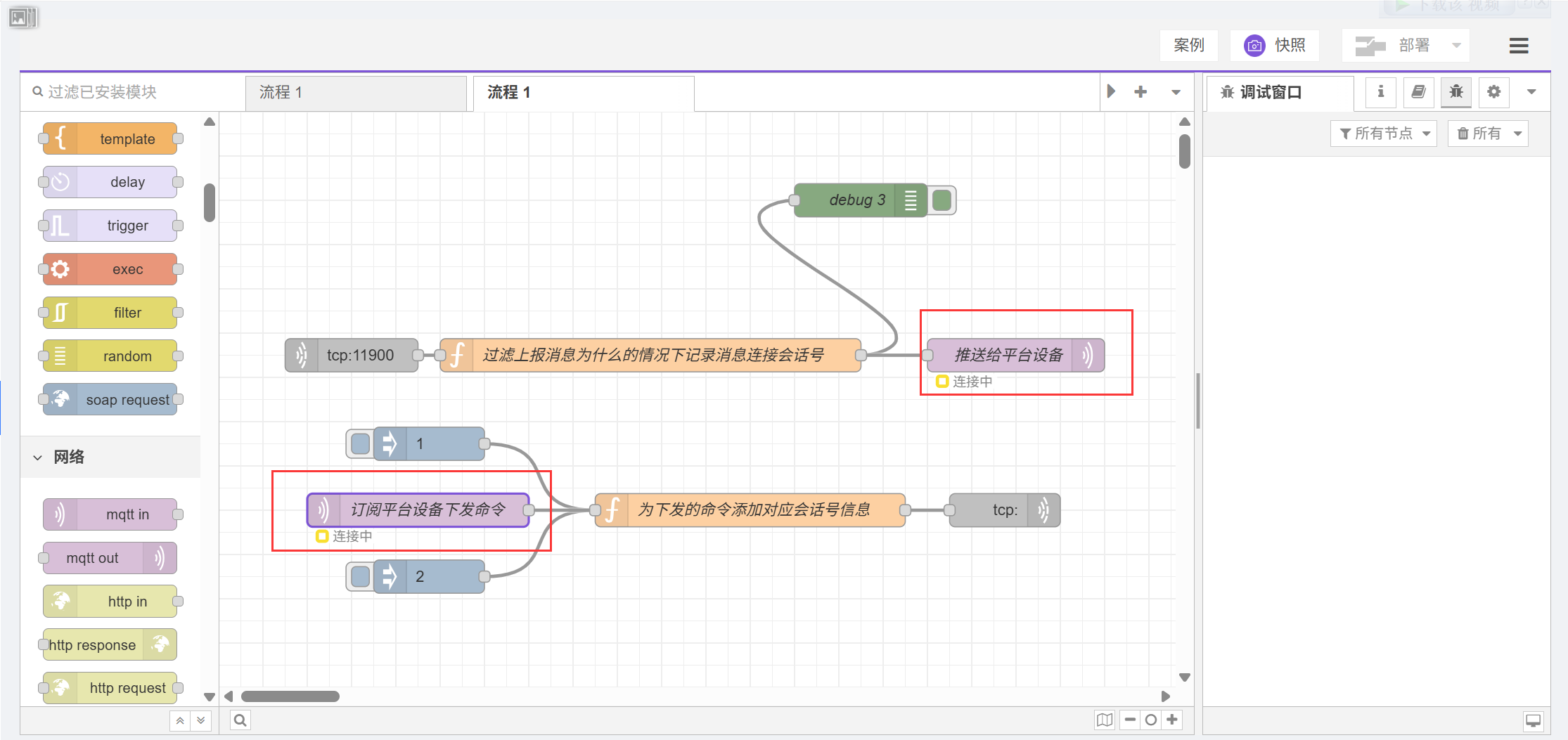The width and height of the screenshot is (1568, 740).
Task: Open the 部署 deploy dropdown arrow
Action: point(1456,46)
